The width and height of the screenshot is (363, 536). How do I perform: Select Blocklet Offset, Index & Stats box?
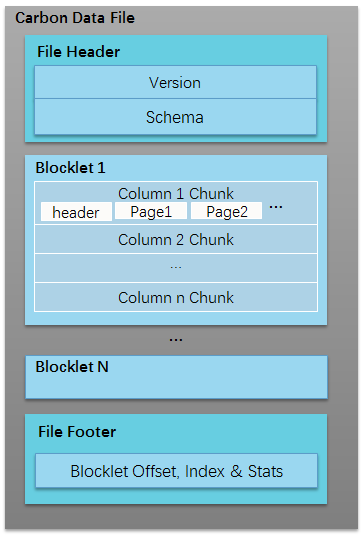click(x=176, y=471)
